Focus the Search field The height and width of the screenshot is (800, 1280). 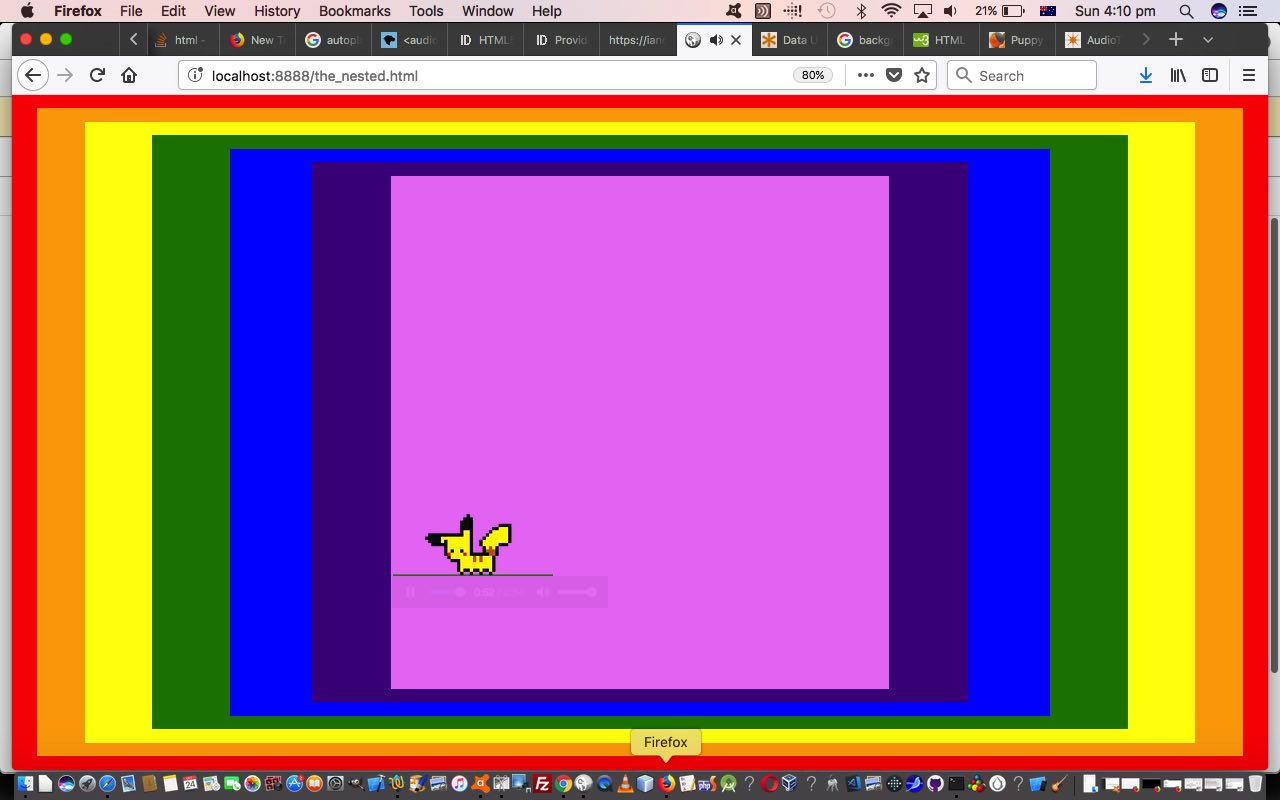(x=1022, y=75)
